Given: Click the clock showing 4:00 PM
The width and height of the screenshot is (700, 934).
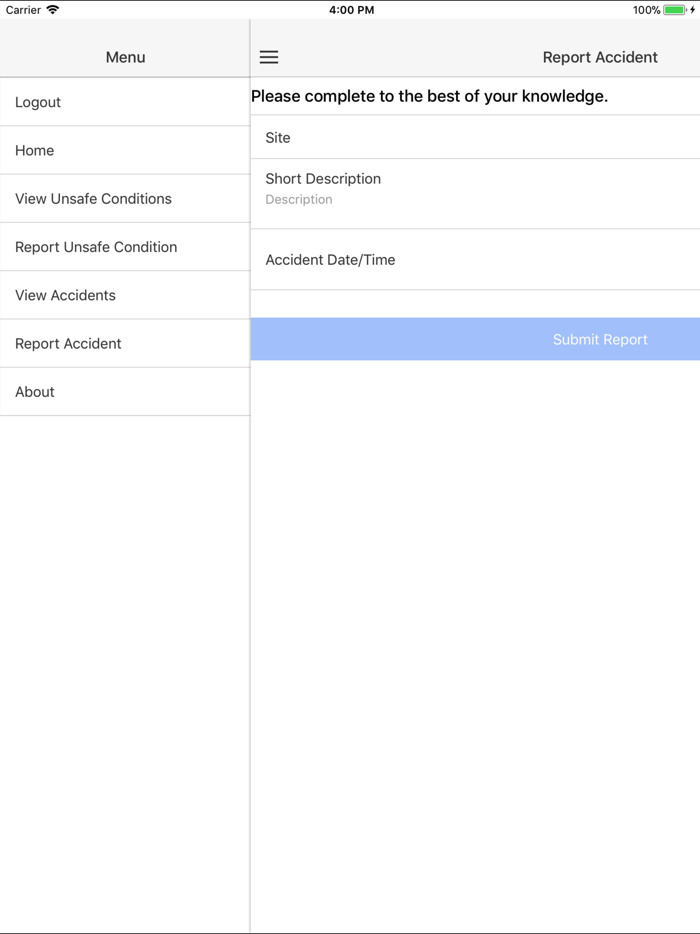Looking at the screenshot, I should pyautogui.click(x=351, y=10).
